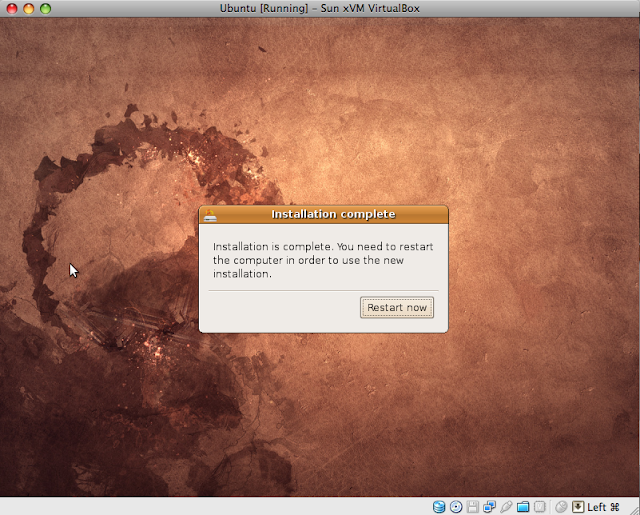Click the window resize grip at corner
The image size is (640, 515).
[x=634, y=509]
